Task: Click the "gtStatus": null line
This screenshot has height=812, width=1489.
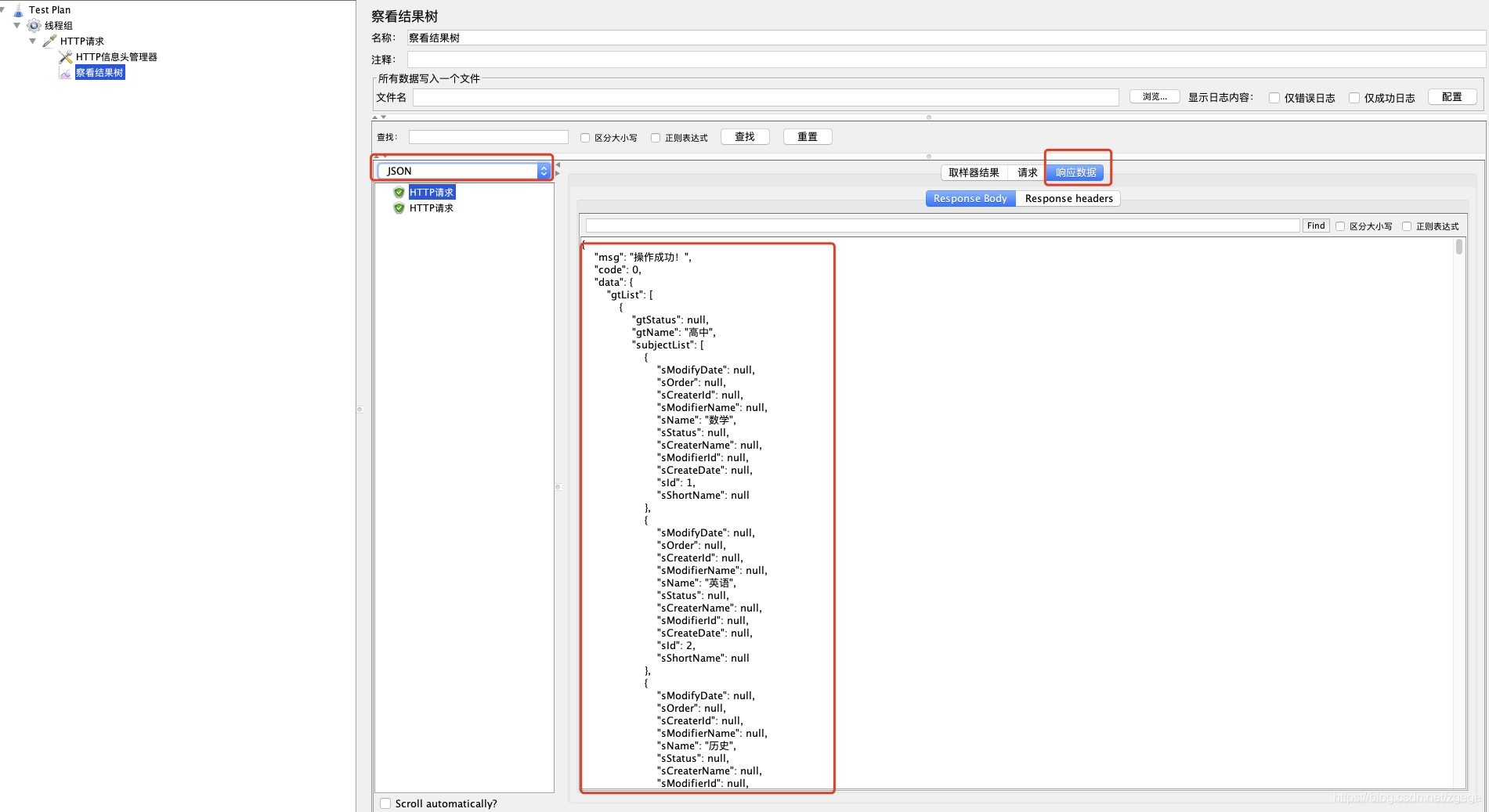Action: click(670, 320)
